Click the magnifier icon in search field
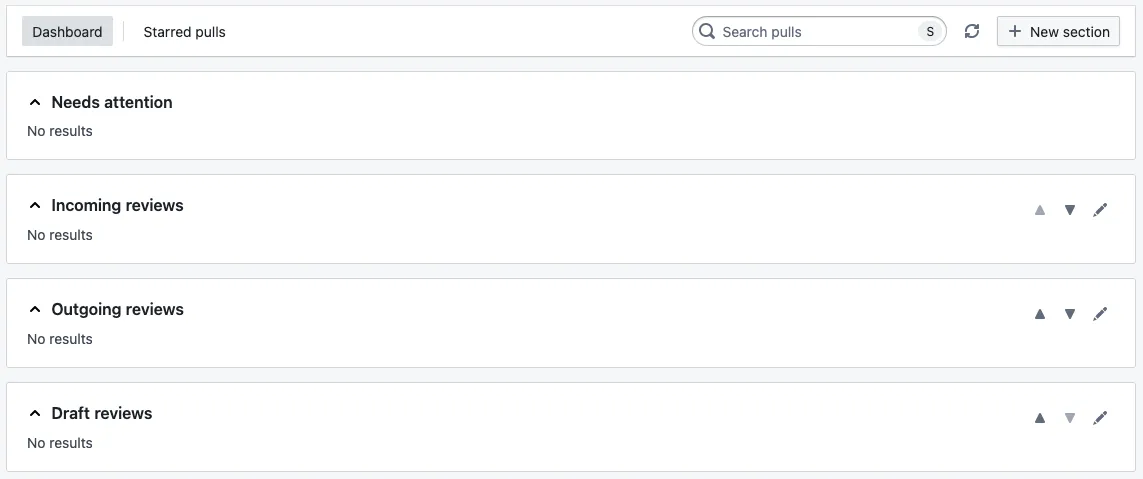The height and width of the screenshot is (479, 1143). click(x=707, y=32)
